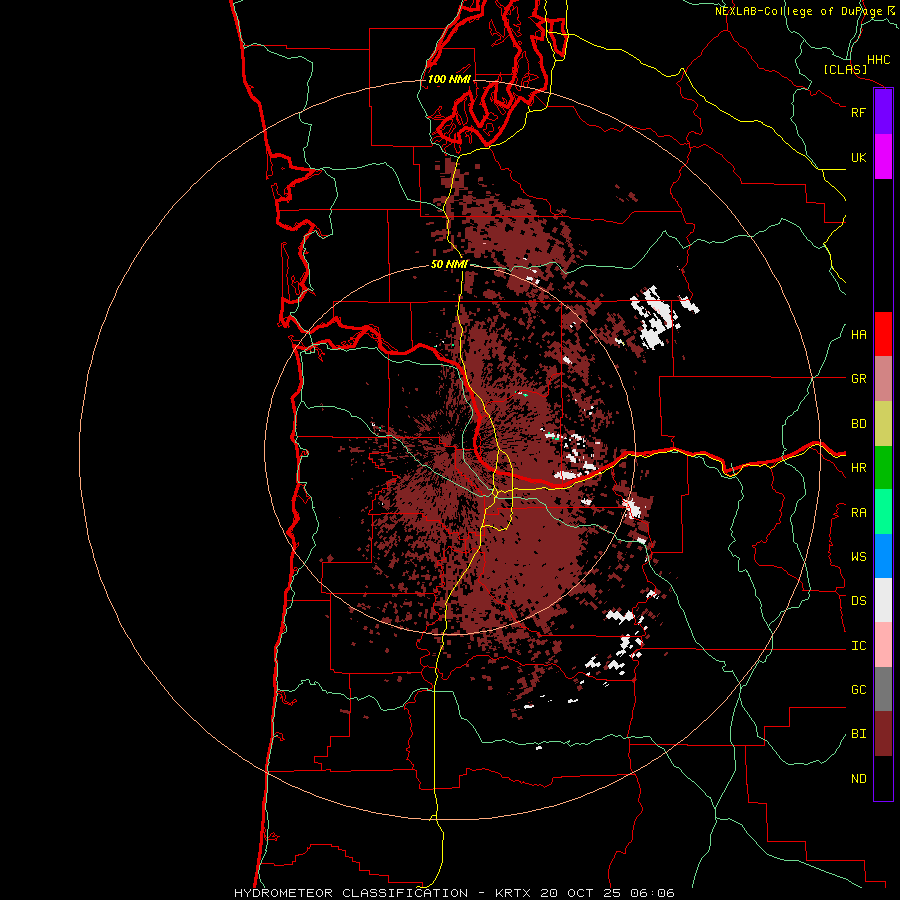The height and width of the screenshot is (900, 900).
Task: Click the ND legend label
Action: 858,779
